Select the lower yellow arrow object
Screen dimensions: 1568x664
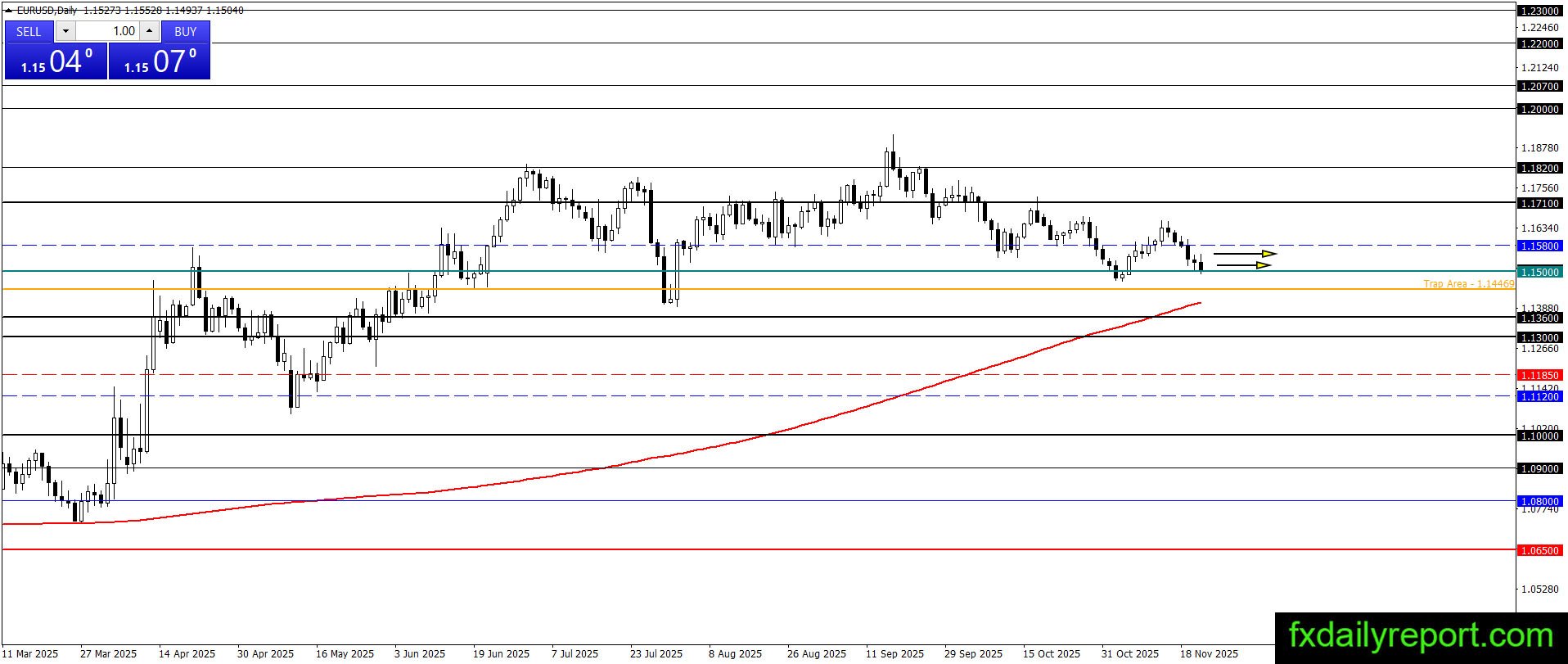pos(1244,265)
